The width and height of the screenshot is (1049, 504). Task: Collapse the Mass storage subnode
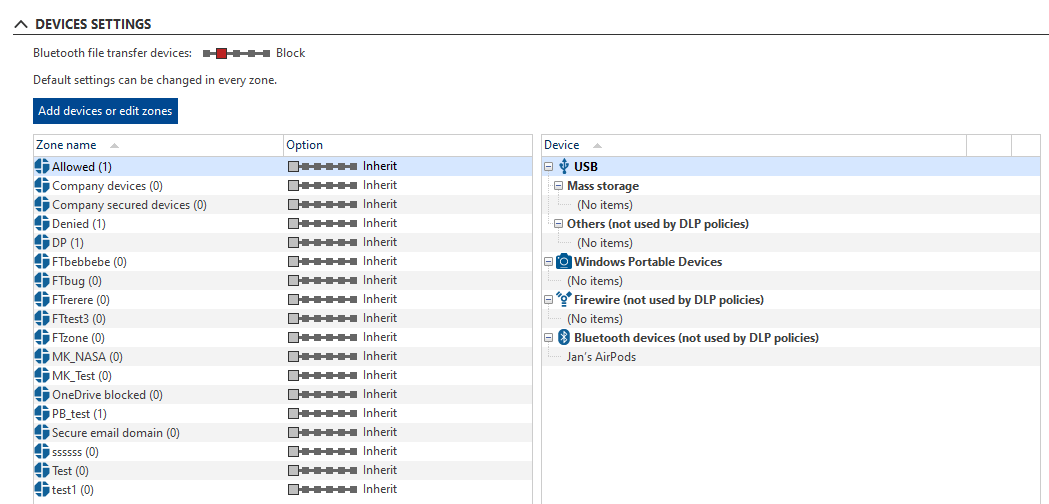[x=559, y=186]
